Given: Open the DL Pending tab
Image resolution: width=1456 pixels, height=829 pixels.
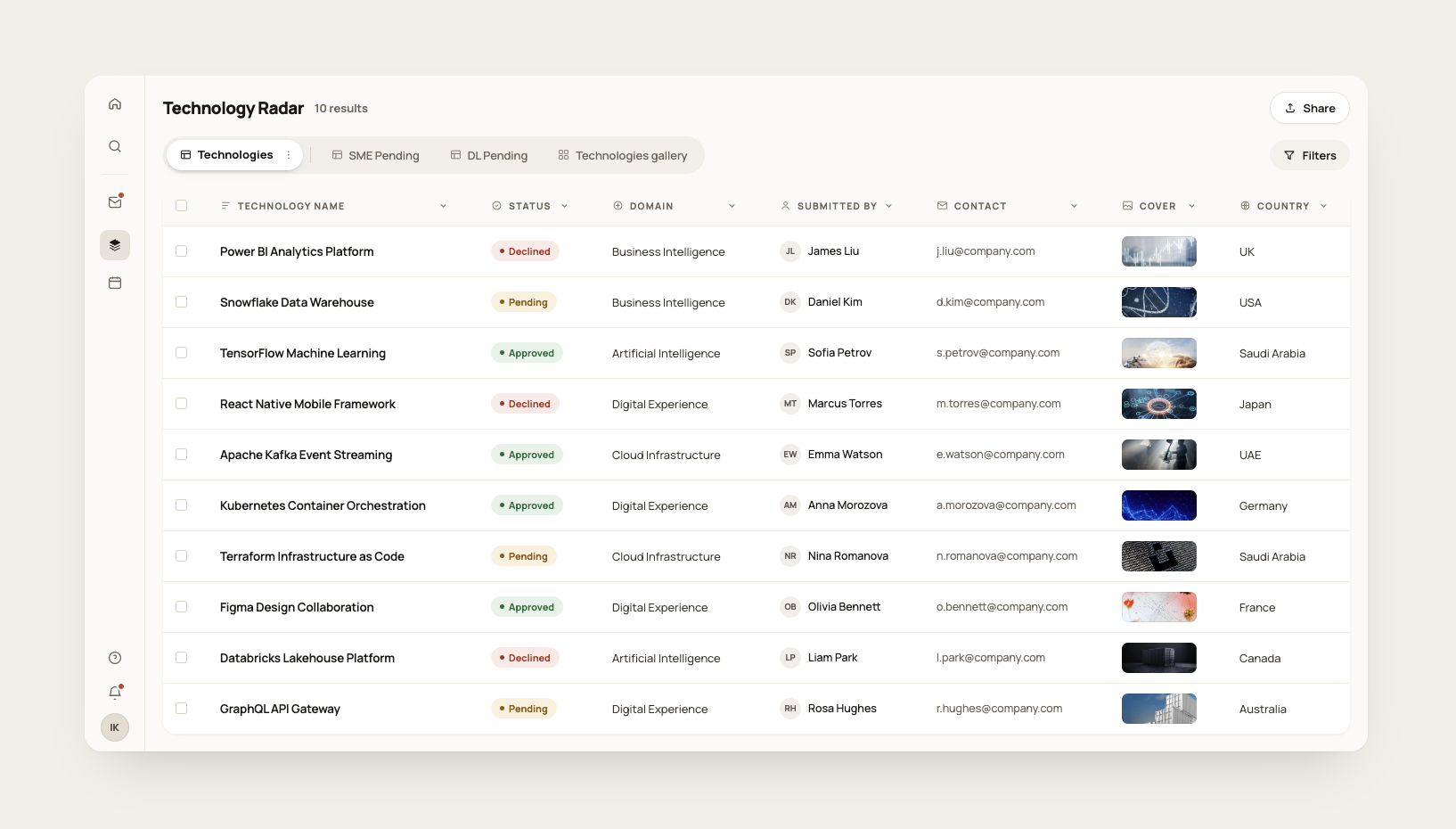Looking at the screenshot, I should click(x=489, y=155).
